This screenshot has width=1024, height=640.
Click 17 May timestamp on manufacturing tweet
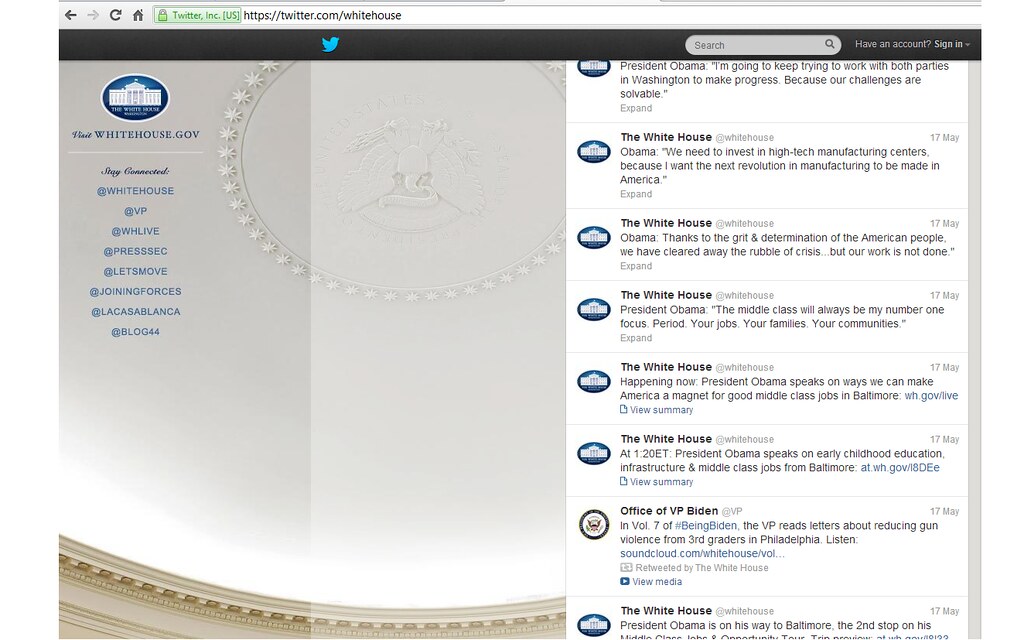point(944,138)
